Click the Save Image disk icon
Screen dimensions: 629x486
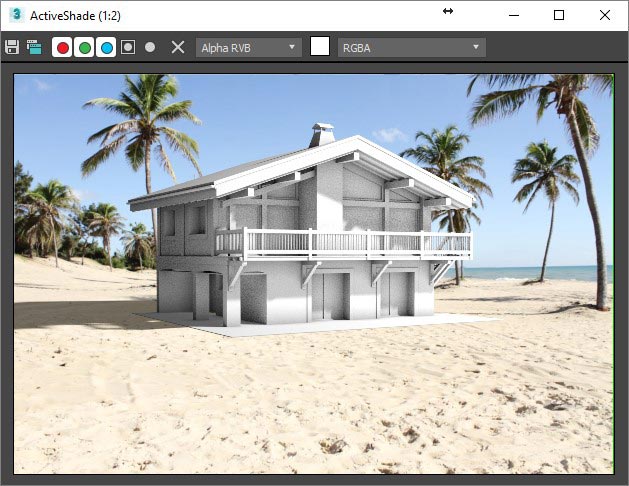(x=12, y=47)
